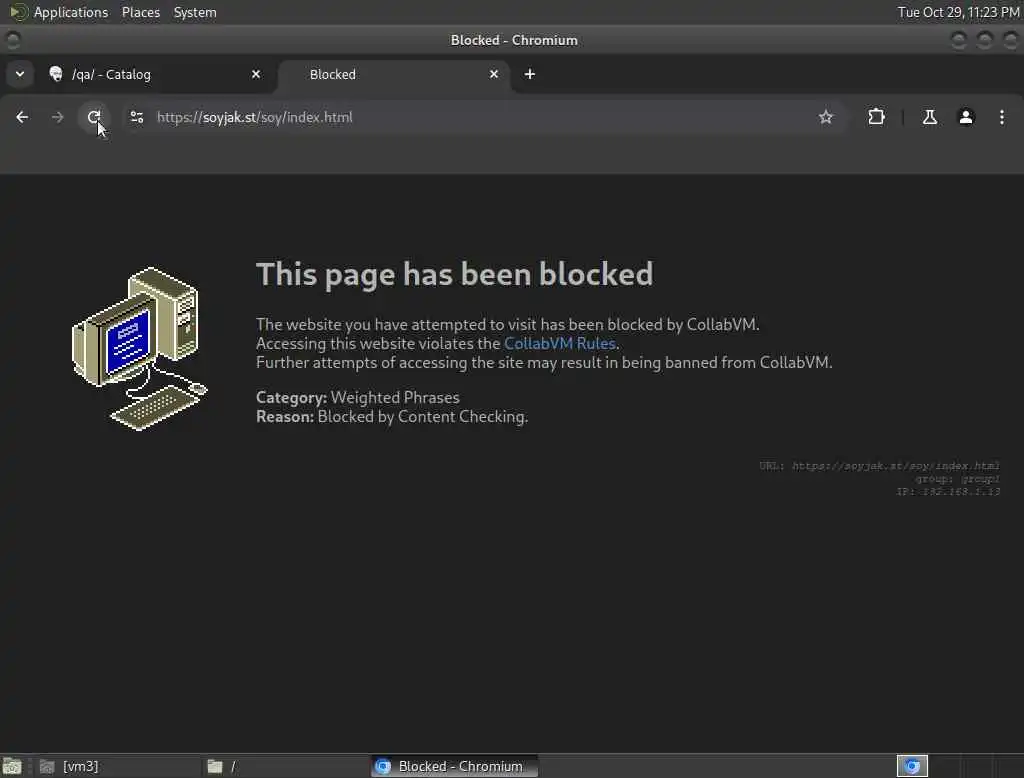1024x778 pixels.
Task: Open the Chromium three-dot menu
Action: click(1002, 117)
